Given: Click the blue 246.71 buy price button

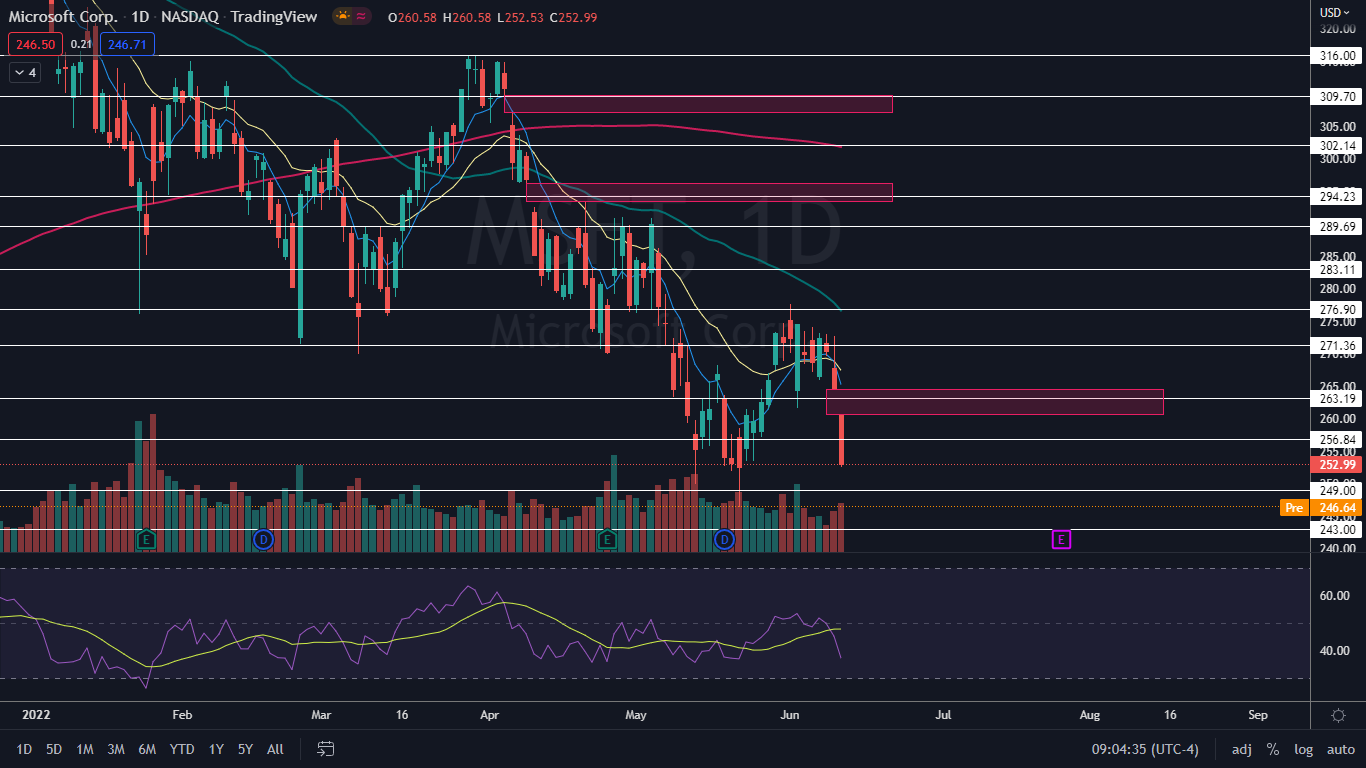Looking at the screenshot, I should [127, 43].
